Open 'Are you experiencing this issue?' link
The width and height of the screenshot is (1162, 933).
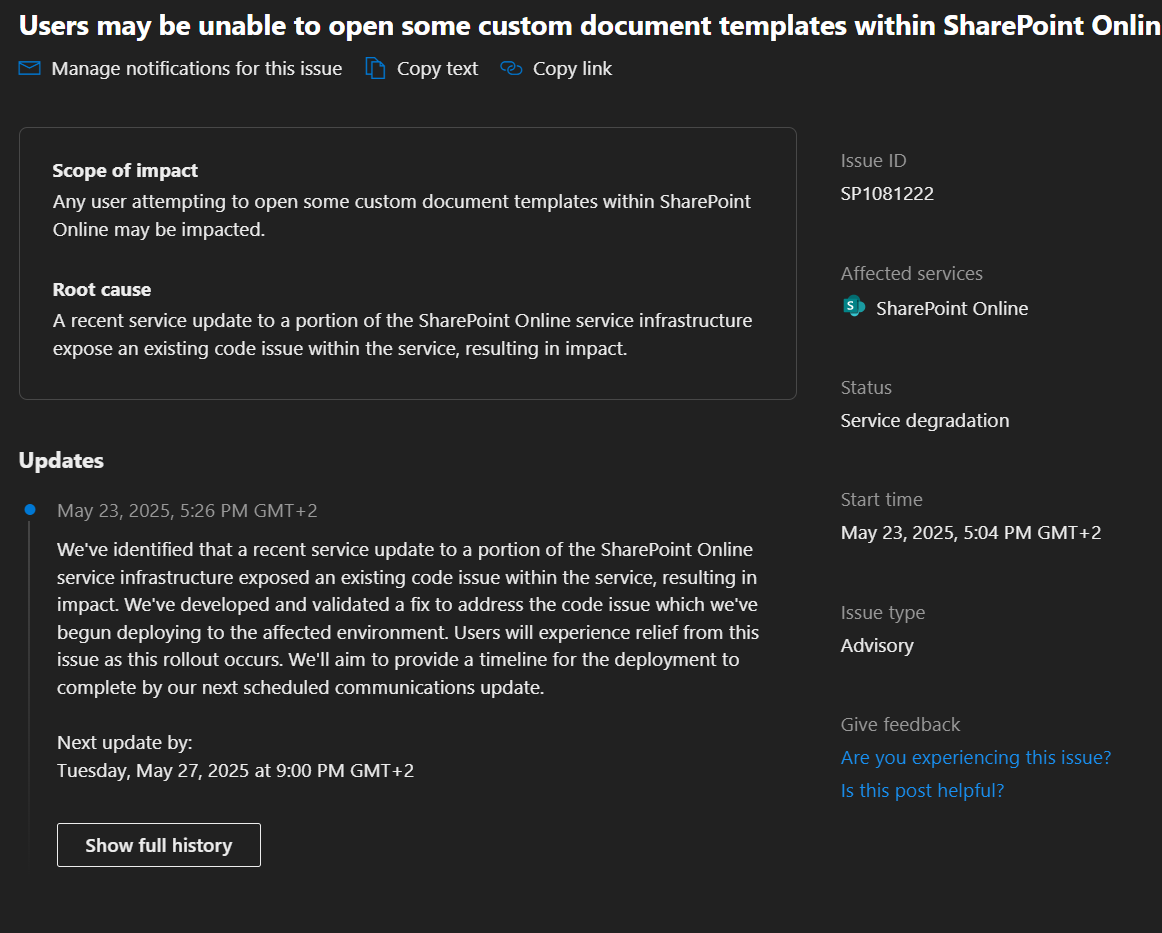975,757
